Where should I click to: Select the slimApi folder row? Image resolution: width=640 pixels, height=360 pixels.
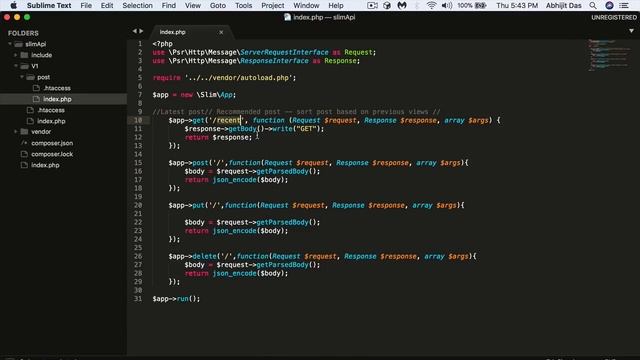point(63,44)
